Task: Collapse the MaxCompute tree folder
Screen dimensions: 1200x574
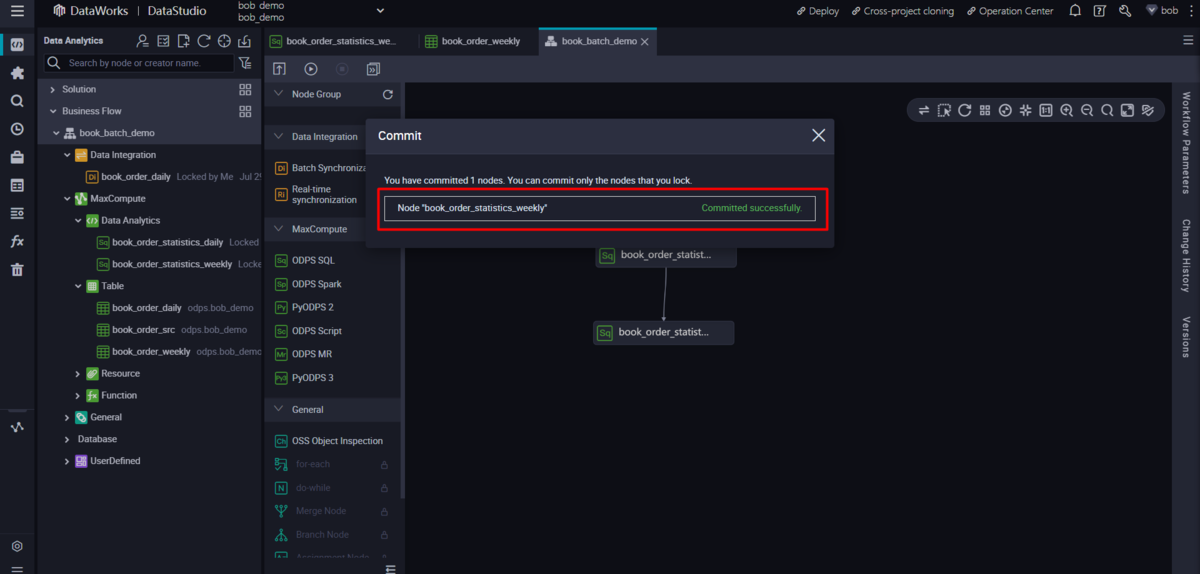Action: (67, 199)
